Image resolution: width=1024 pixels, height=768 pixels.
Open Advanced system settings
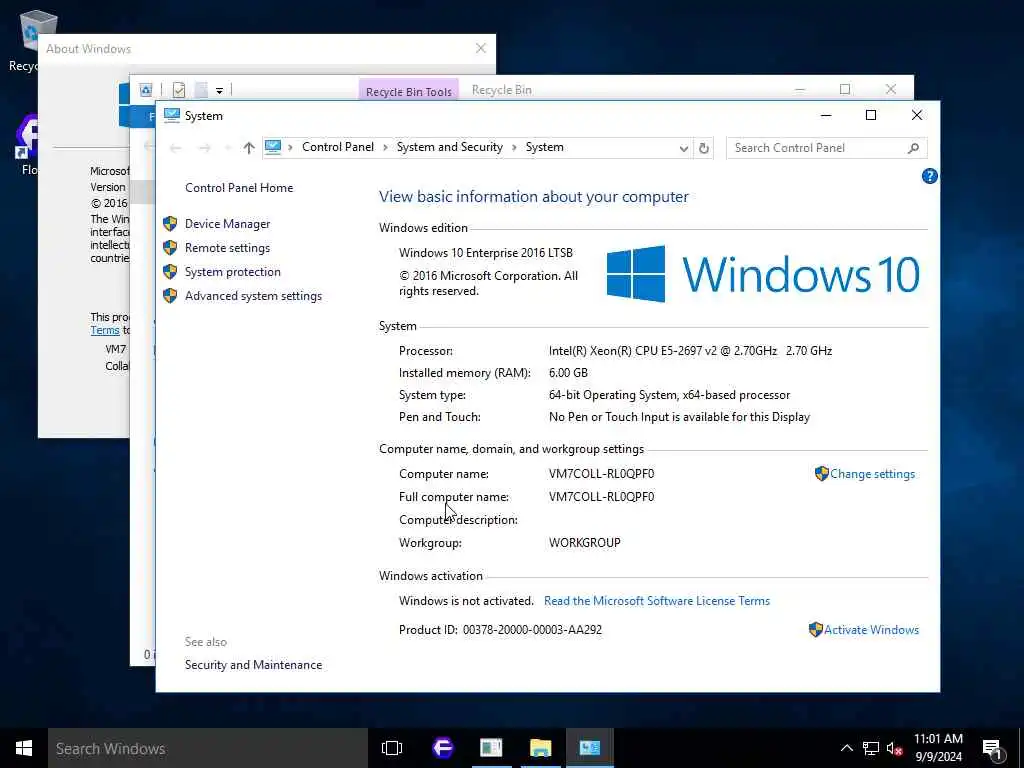tap(253, 296)
